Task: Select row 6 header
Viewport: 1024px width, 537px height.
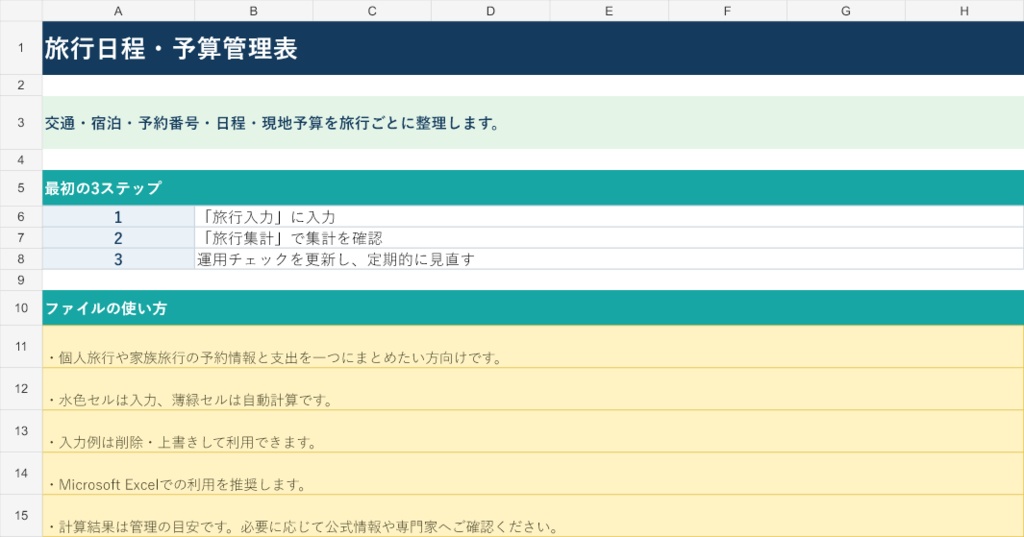Action: click(x=21, y=216)
